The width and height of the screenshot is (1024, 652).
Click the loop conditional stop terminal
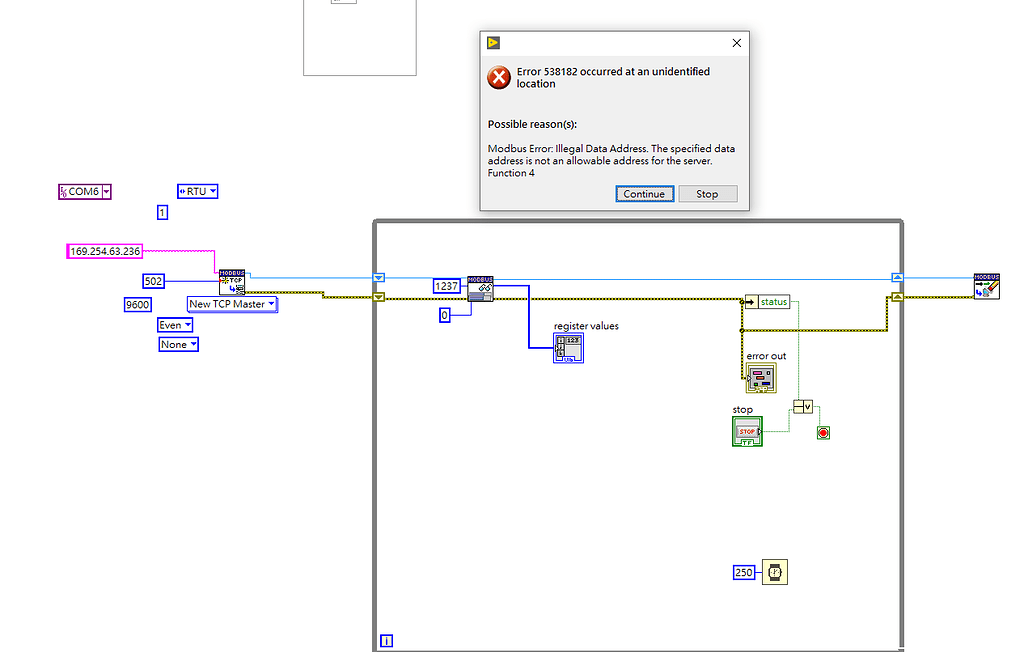pyautogui.click(x=823, y=432)
